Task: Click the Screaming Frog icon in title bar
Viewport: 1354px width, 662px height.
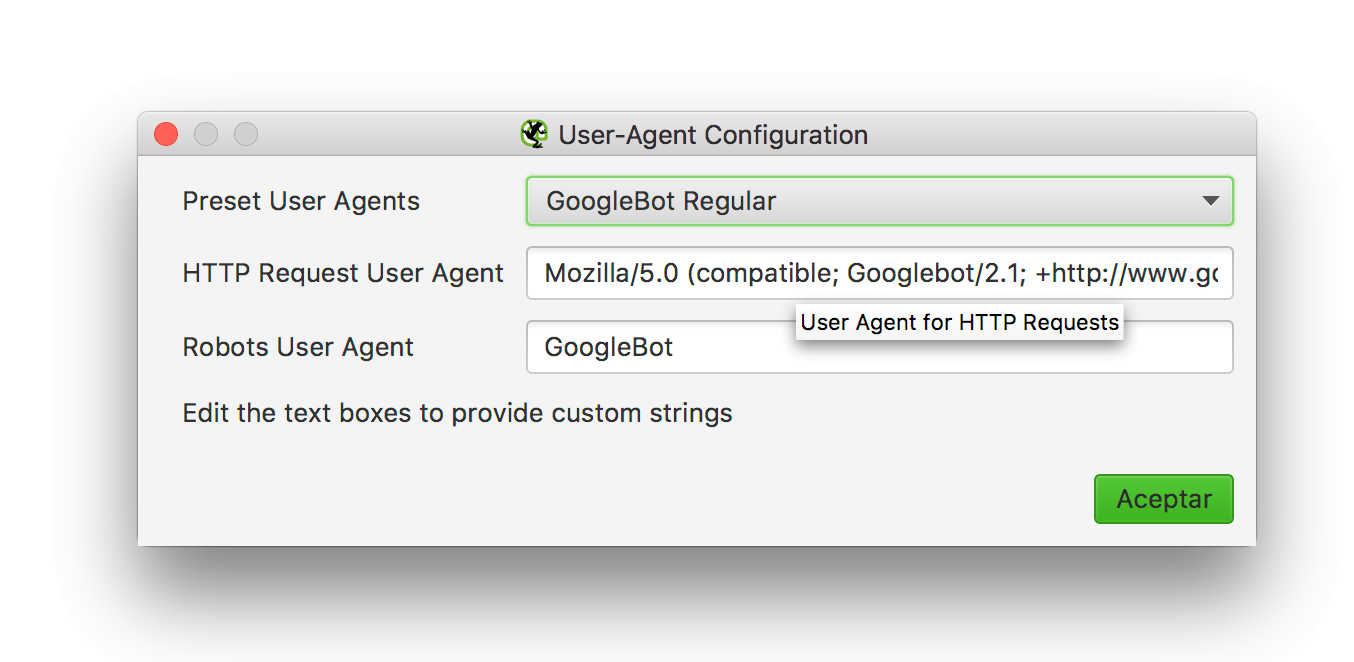Action: pyautogui.click(x=534, y=134)
